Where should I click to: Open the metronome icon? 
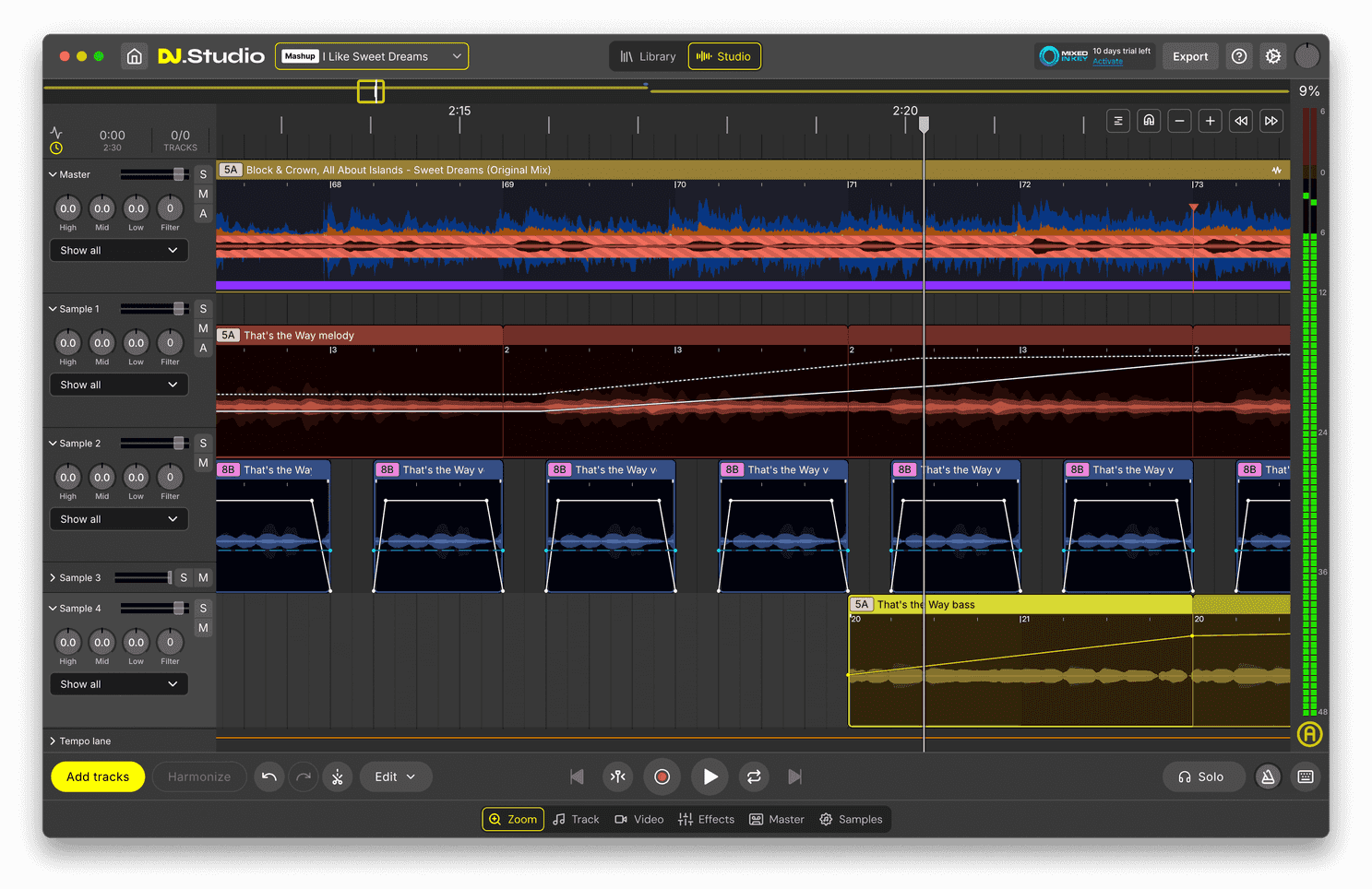coord(1268,776)
